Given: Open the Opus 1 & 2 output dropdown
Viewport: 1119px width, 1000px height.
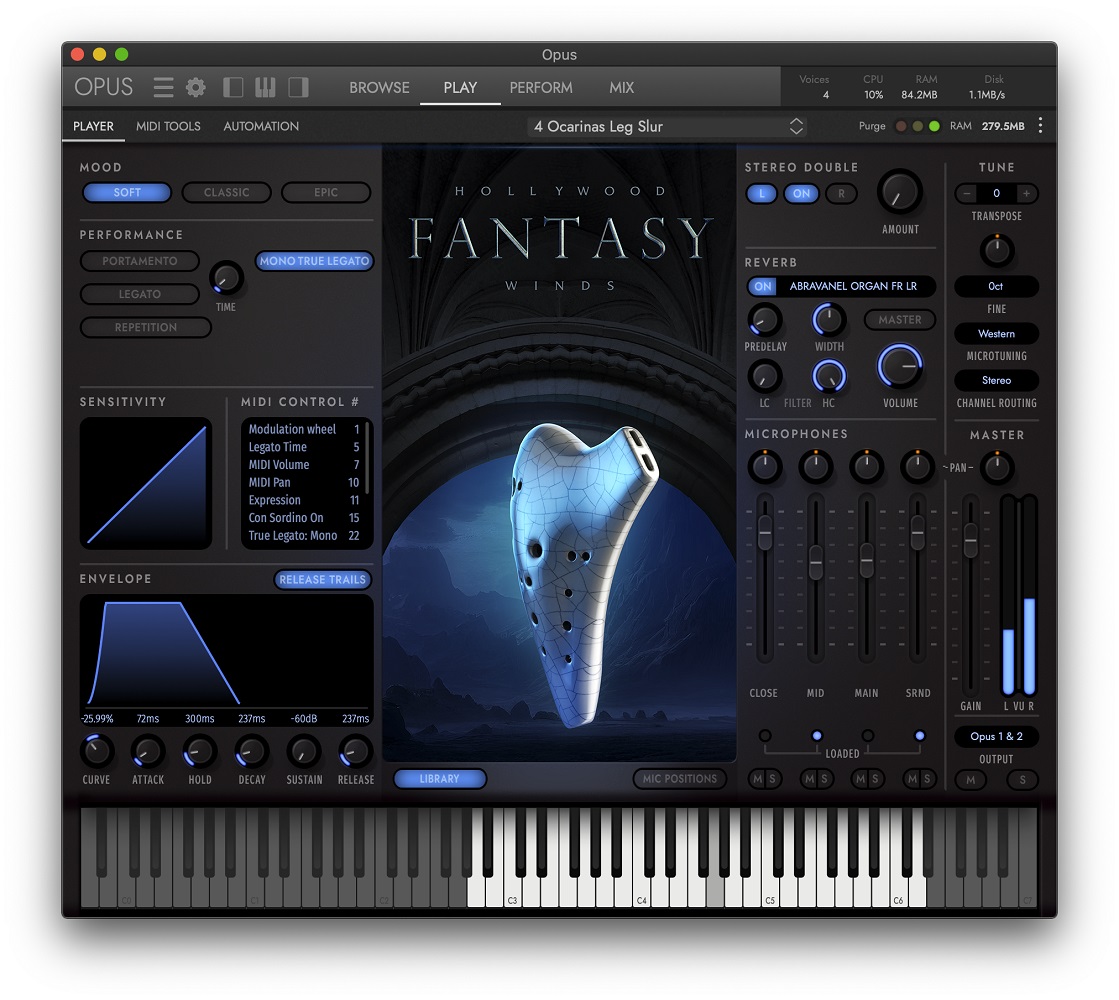Looking at the screenshot, I should coord(996,736).
